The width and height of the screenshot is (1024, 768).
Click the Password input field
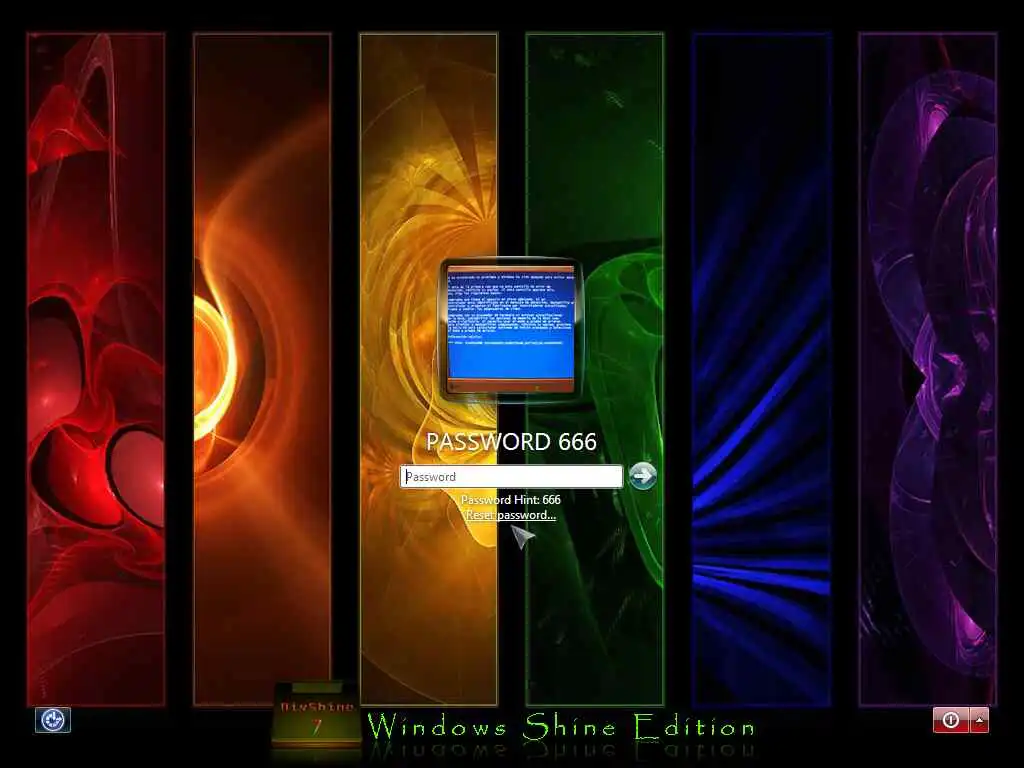511,476
